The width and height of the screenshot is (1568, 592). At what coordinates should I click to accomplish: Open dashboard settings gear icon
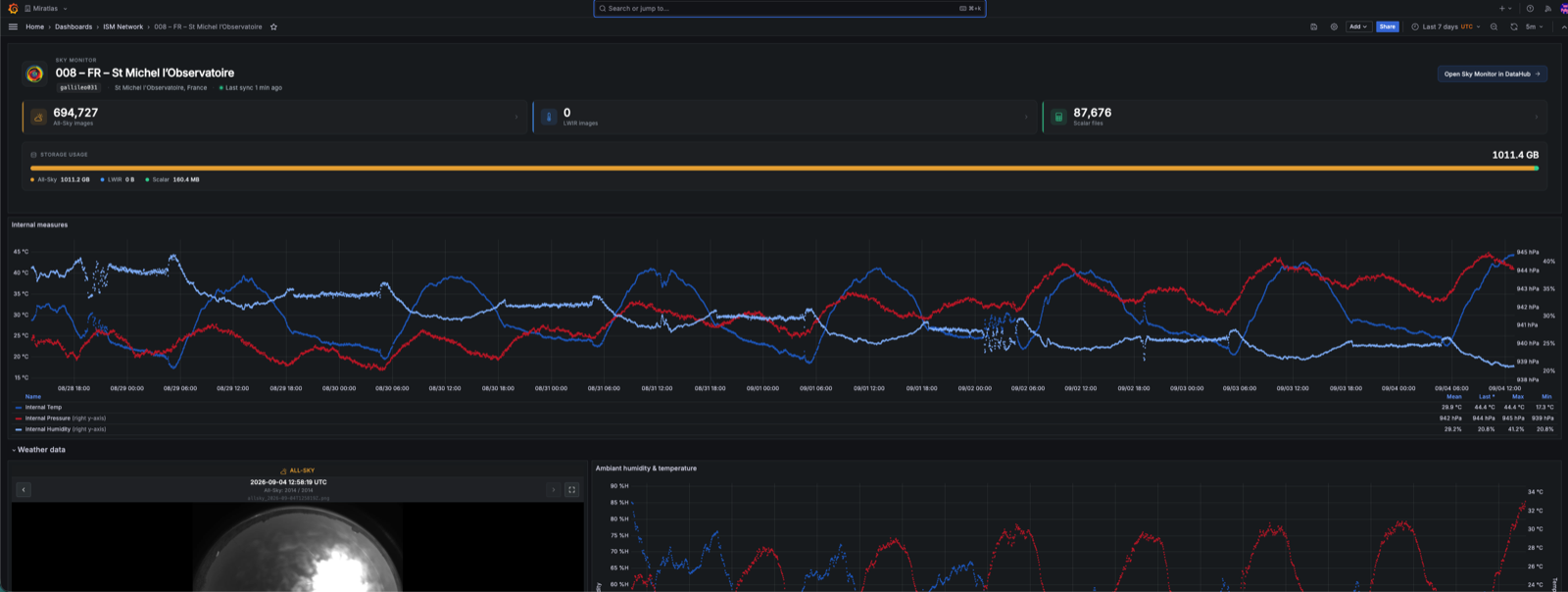(1334, 26)
